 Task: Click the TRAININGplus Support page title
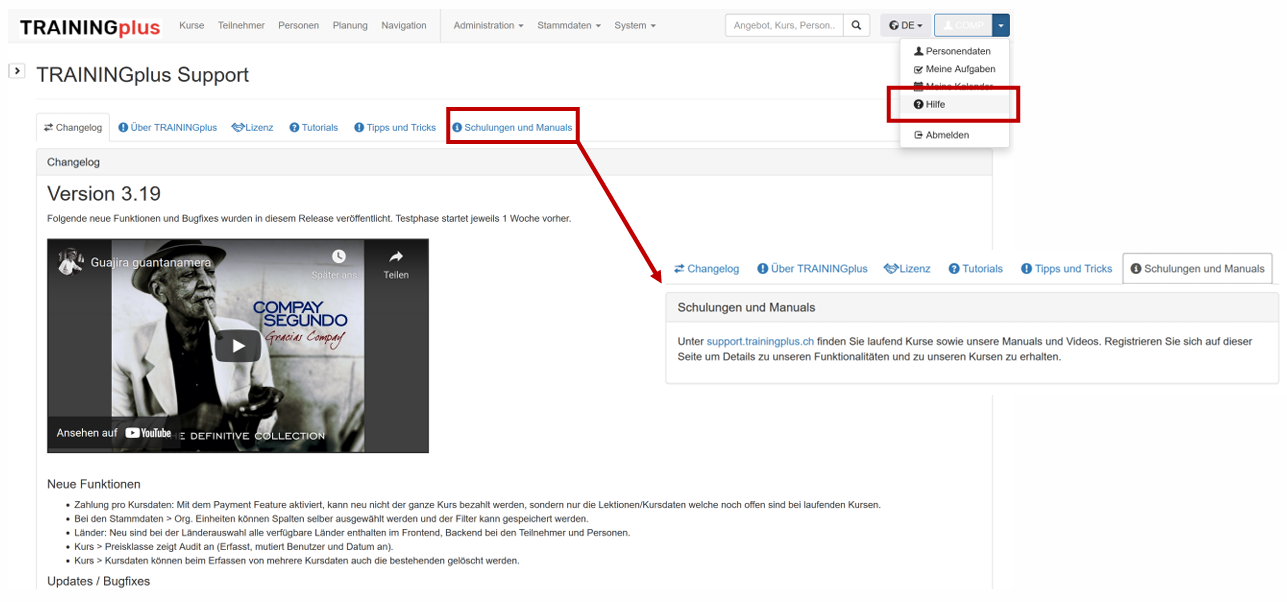pos(142,75)
